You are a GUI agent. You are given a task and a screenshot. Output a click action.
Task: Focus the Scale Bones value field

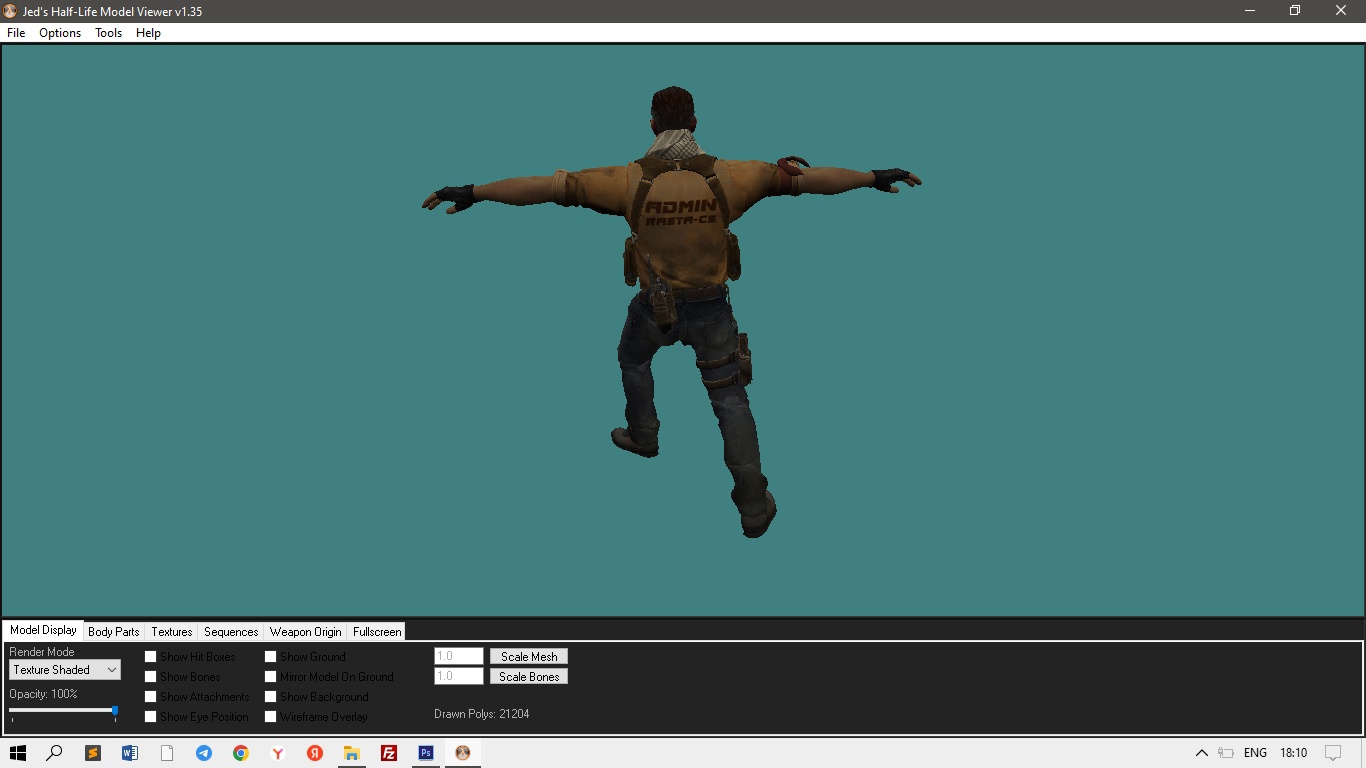click(459, 677)
